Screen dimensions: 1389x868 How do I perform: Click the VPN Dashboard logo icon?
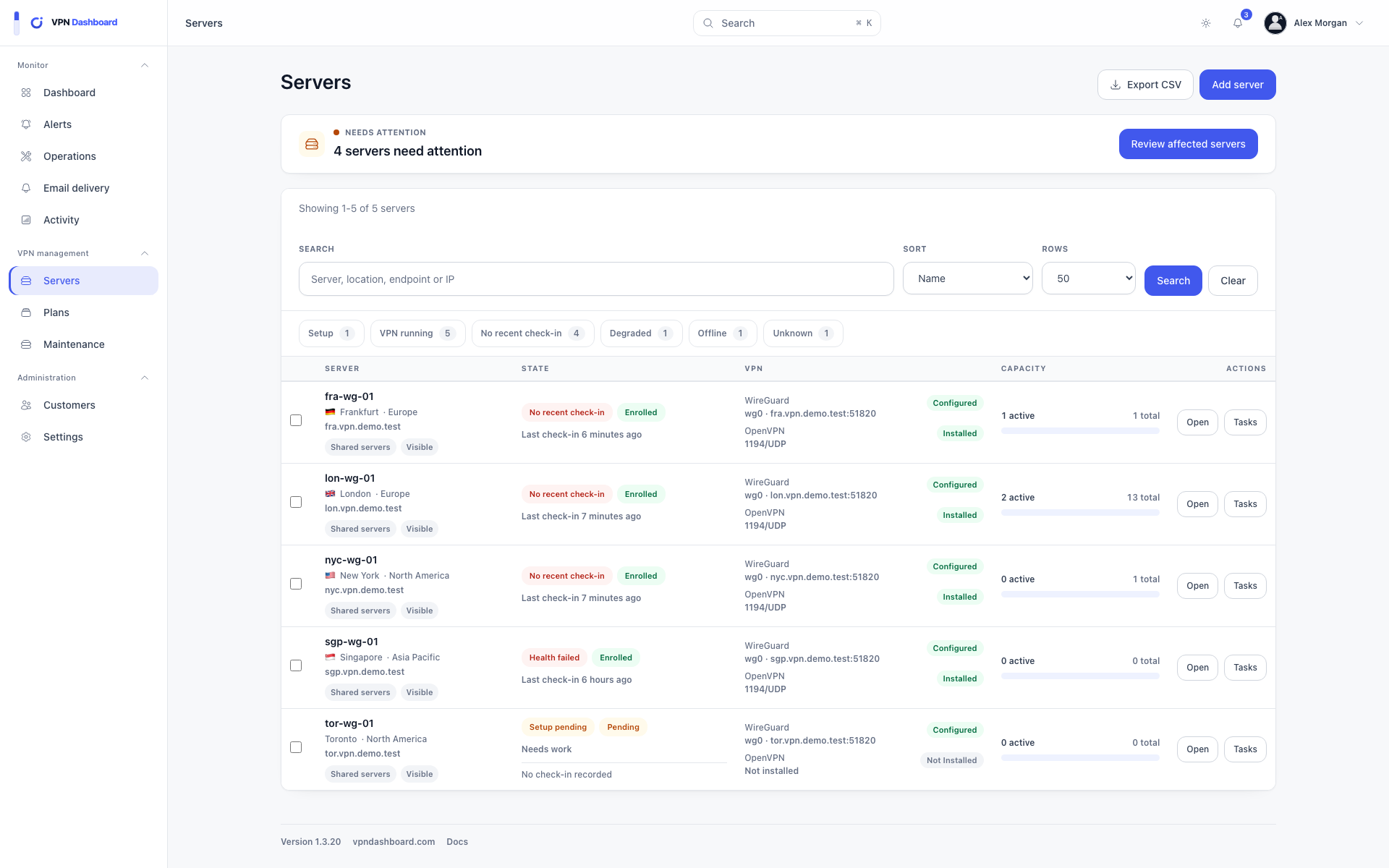(x=37, y=22)
